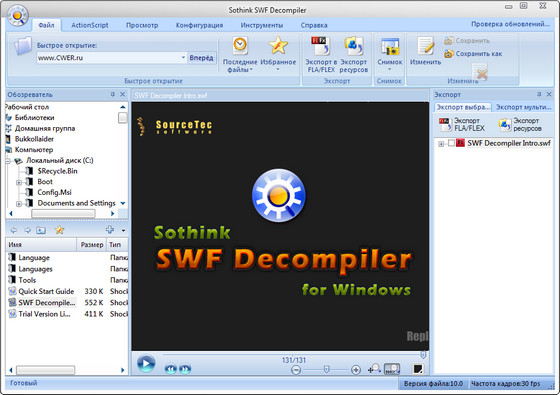Viewport: 560px width, 395px height.
Task: Click the playback progress bar marker
Action: [x=424, y=355]
